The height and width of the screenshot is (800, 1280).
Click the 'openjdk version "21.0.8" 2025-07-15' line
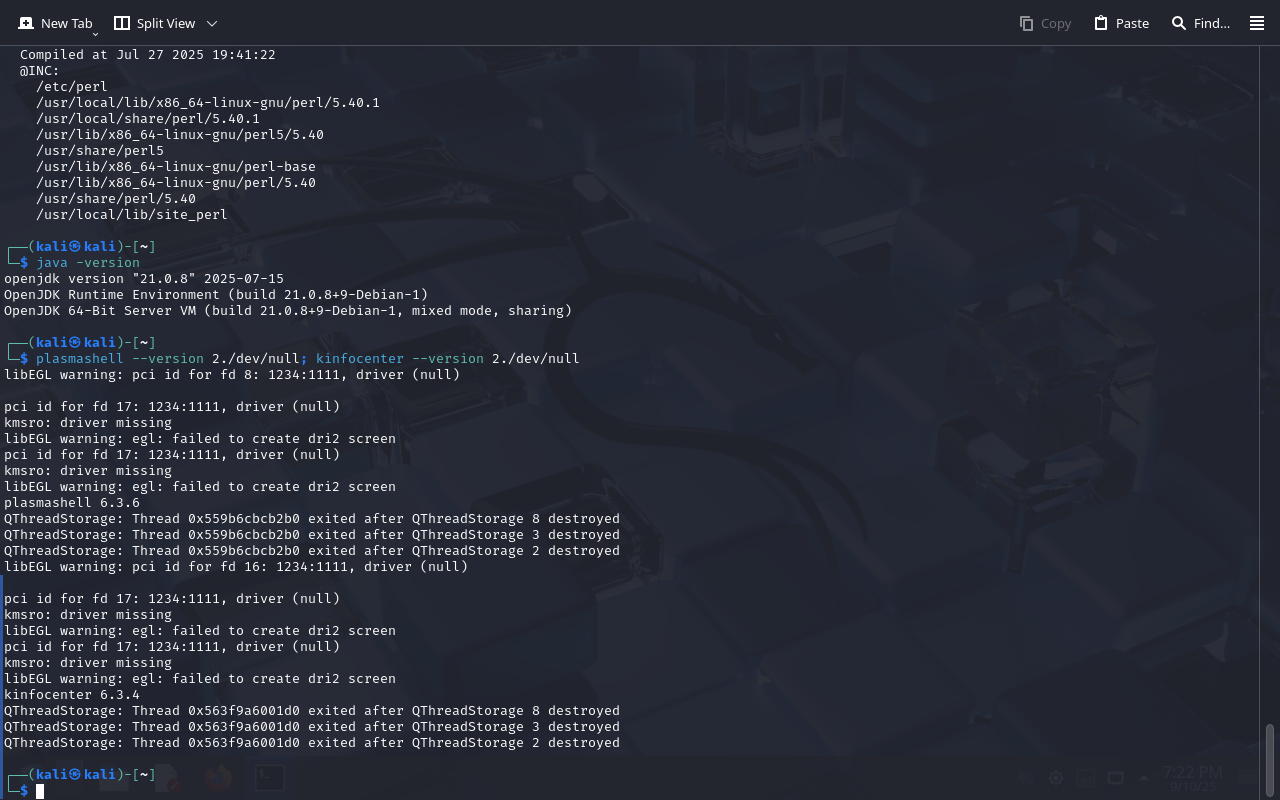tap(144, 279)
